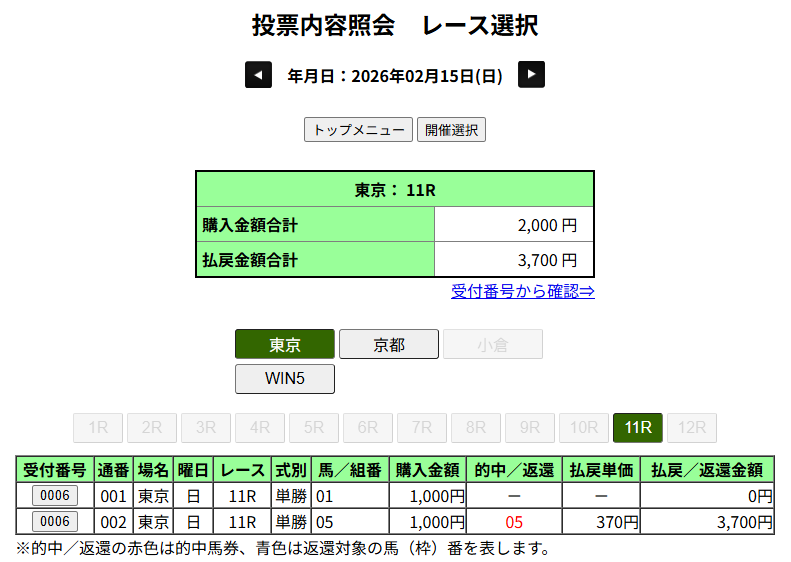Select race 10R button
This screenshot has width=791, height=562.
[584, 428]
